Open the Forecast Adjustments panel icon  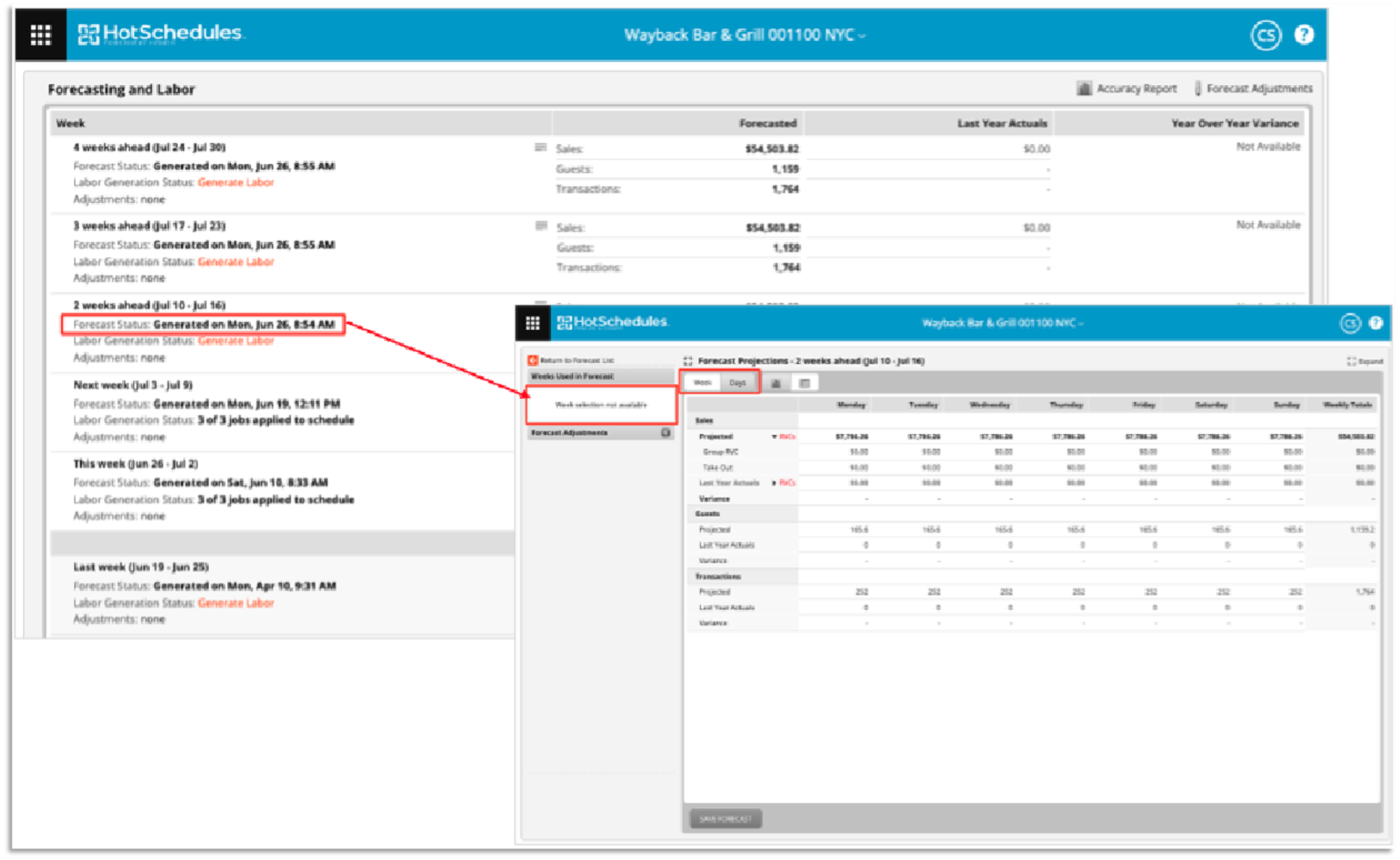(x=665, y=432)
